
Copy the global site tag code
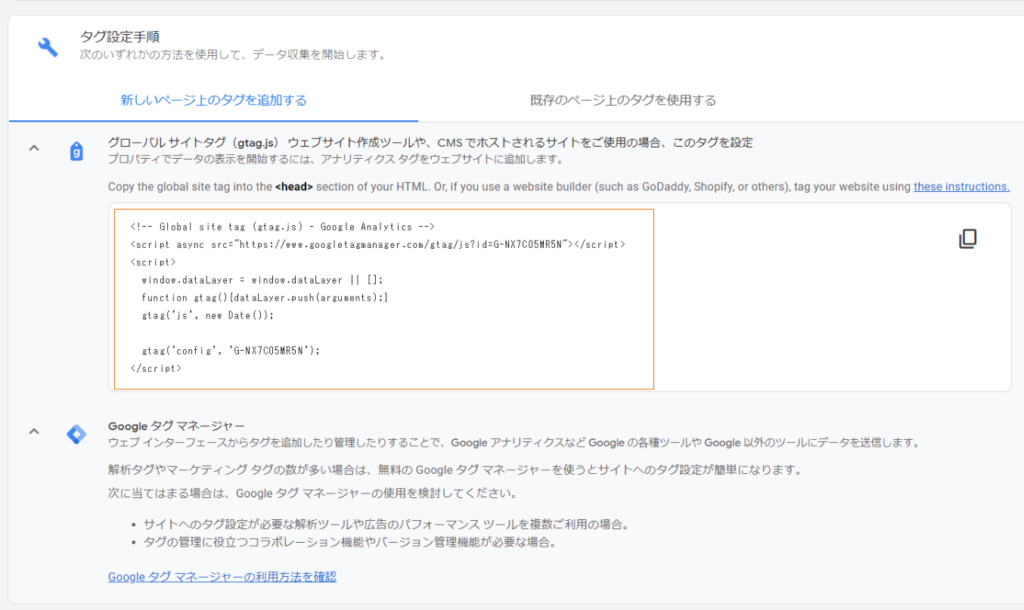(968, 238)
